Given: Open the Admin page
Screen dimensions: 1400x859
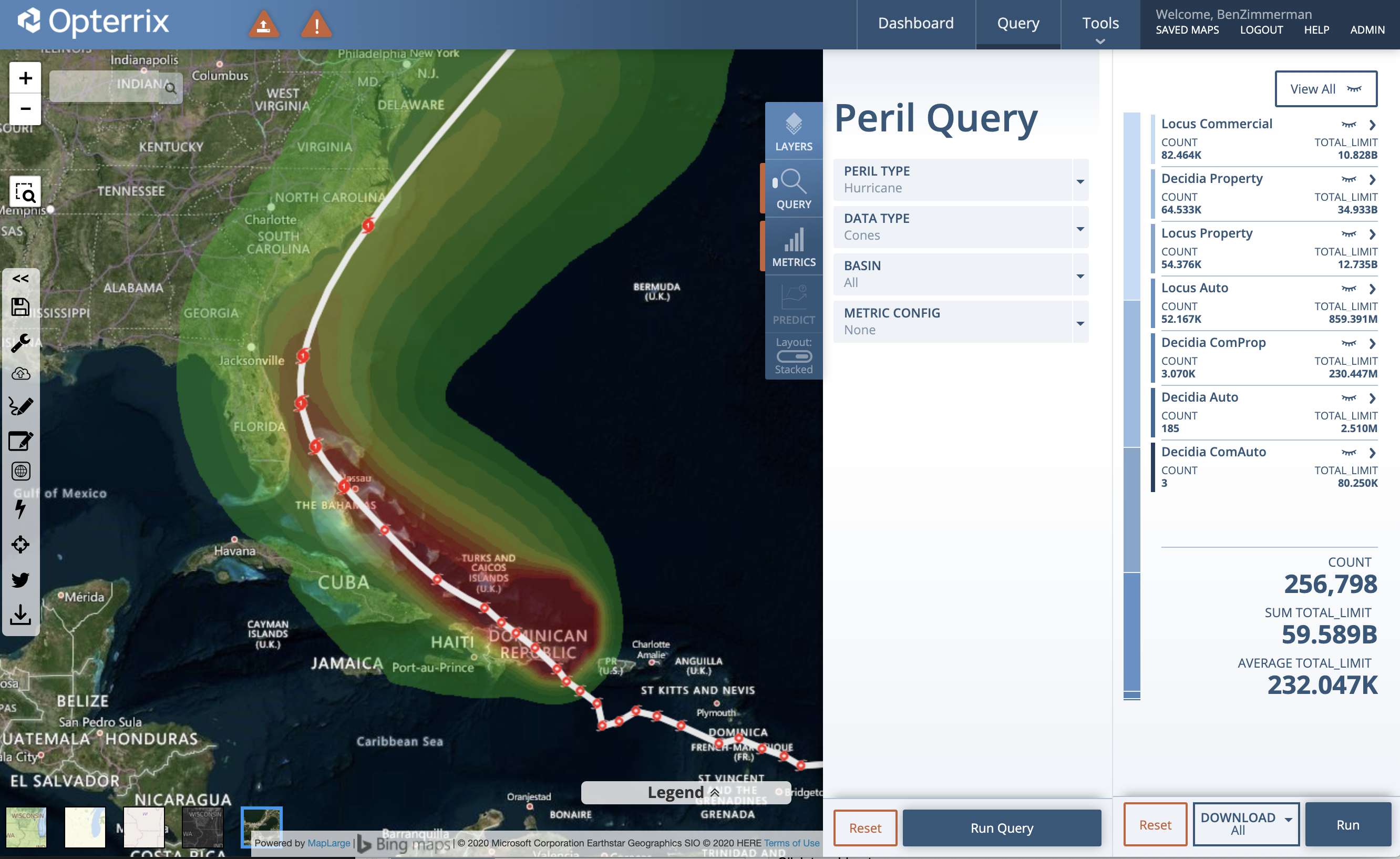Looking at the screenshot, I should pyautogui.click(x=1367, y=29).
